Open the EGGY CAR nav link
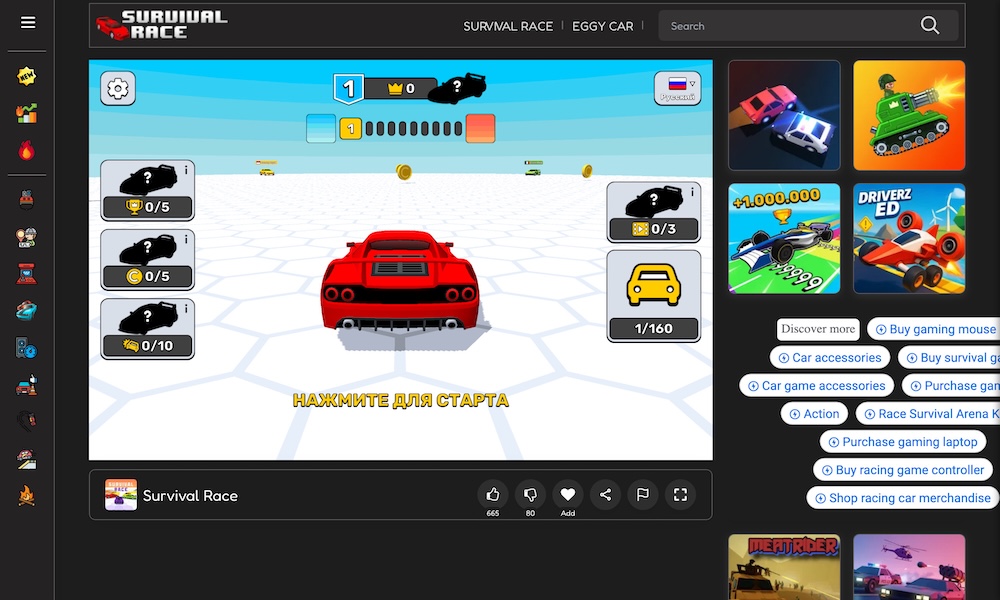1000x600 pixels. click(x=602, y=26)
